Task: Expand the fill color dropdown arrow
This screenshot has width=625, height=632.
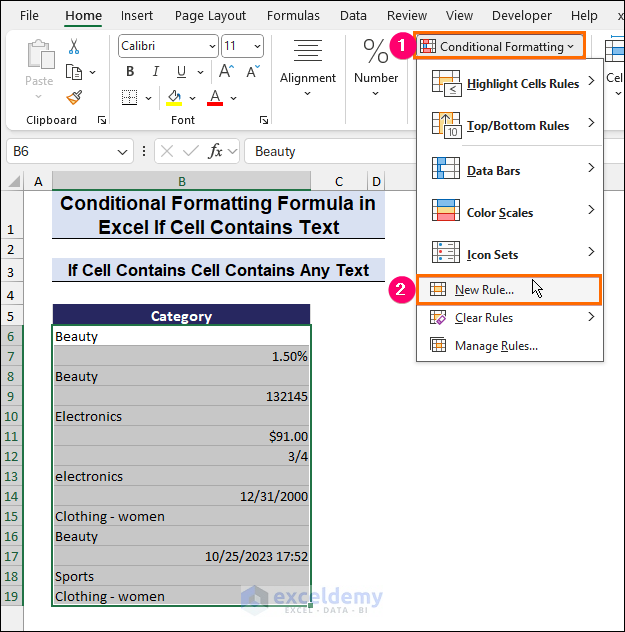Action: (193, 98)
